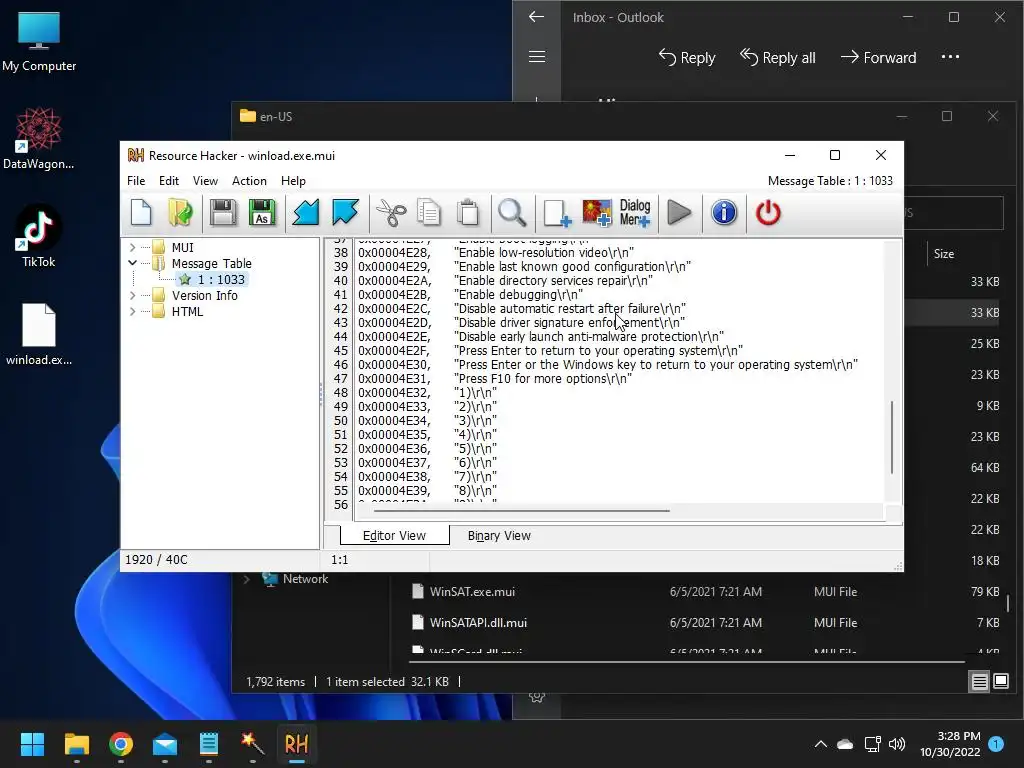Image resolution: width=1024 pixels, height=768 pixels.
Task: Switch to the Editor View tab
Action: pyautogui.click(x=394, y=536)
